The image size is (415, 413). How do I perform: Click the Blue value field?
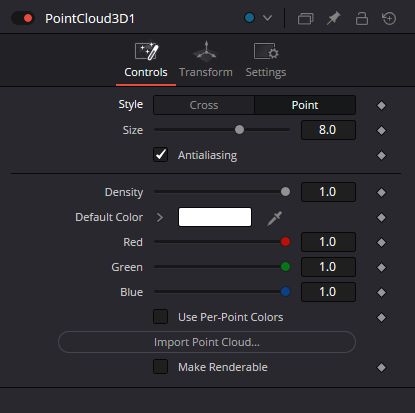point(328,292)
